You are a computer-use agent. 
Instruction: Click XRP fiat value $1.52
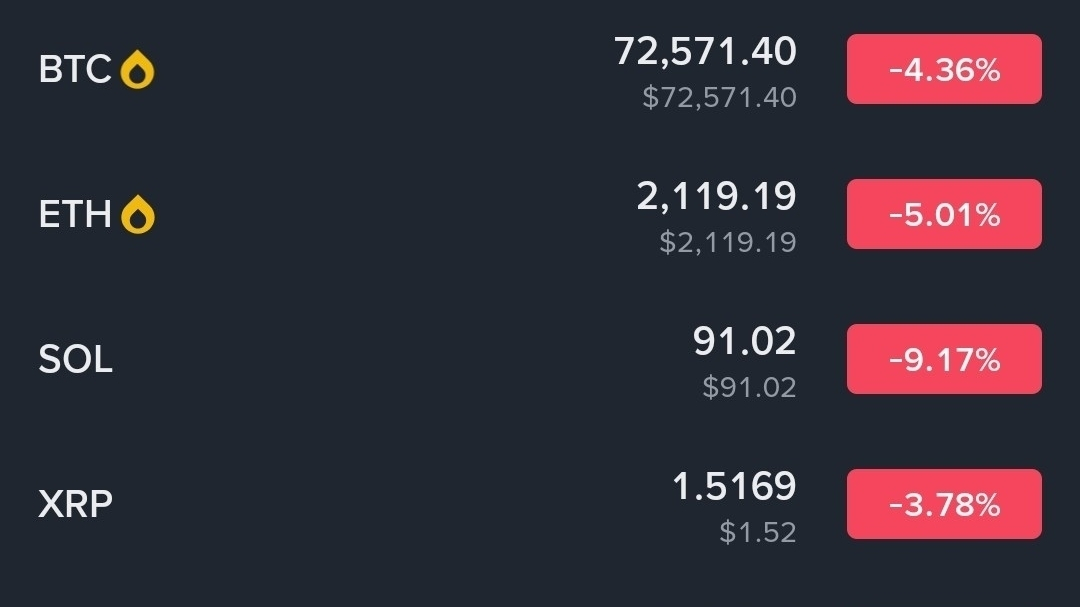point(758,532)
